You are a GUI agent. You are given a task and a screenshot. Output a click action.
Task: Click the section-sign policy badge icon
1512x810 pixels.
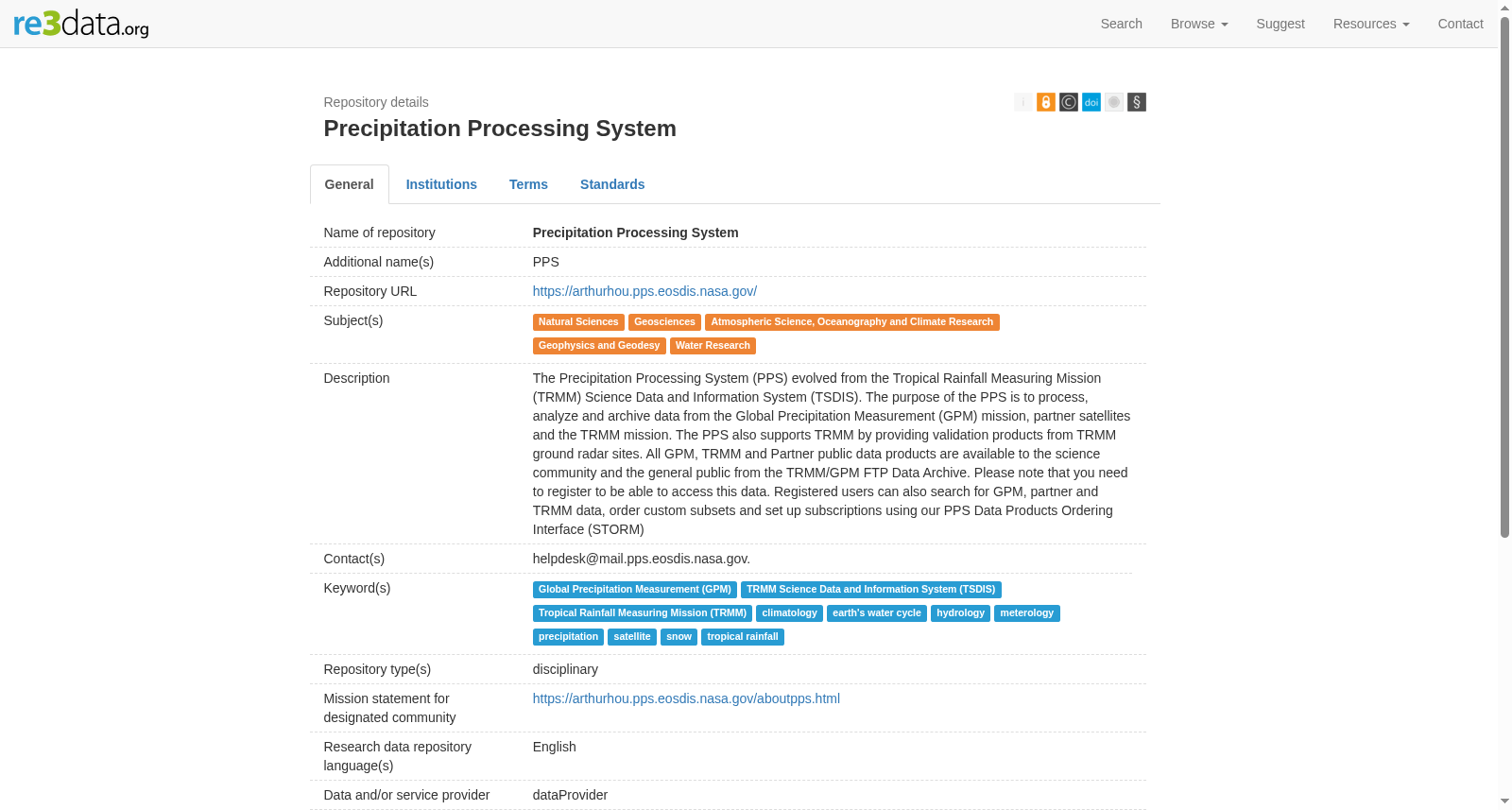[x=1137, y=102]
